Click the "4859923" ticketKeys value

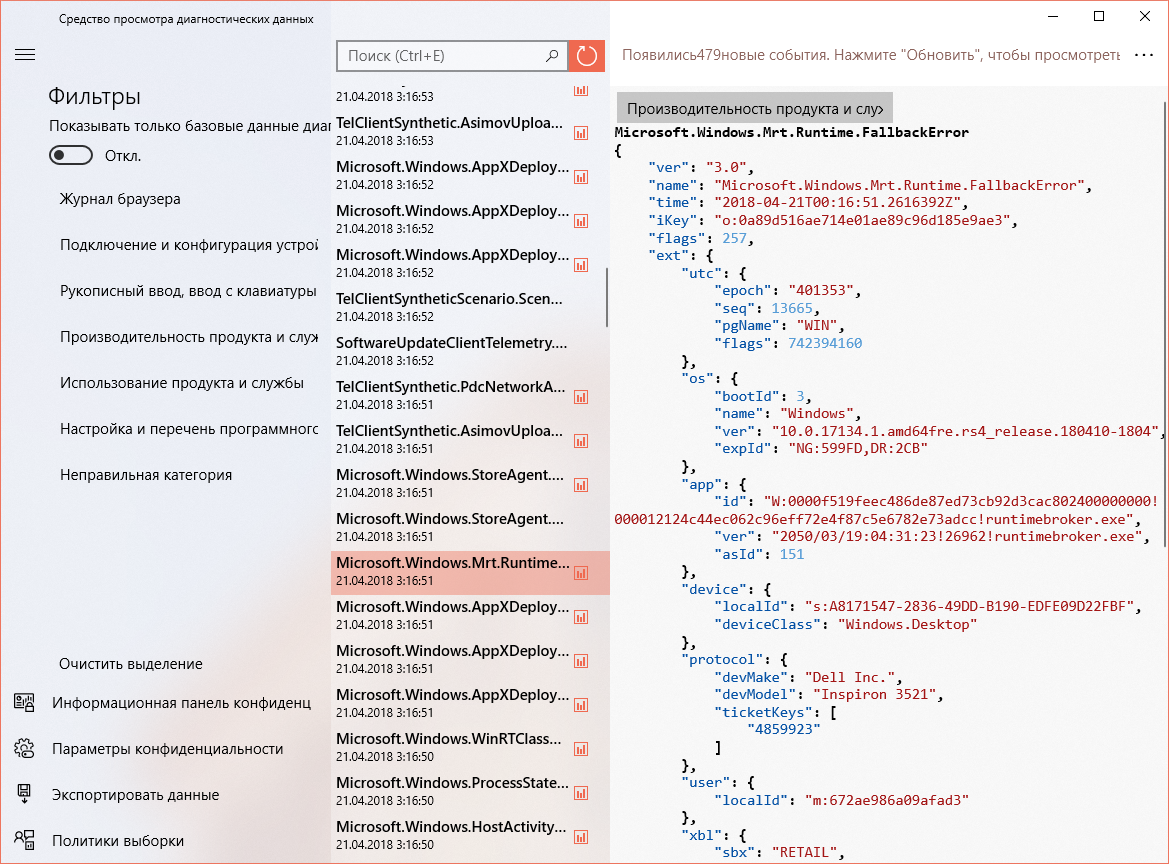(x=784, y=730)
